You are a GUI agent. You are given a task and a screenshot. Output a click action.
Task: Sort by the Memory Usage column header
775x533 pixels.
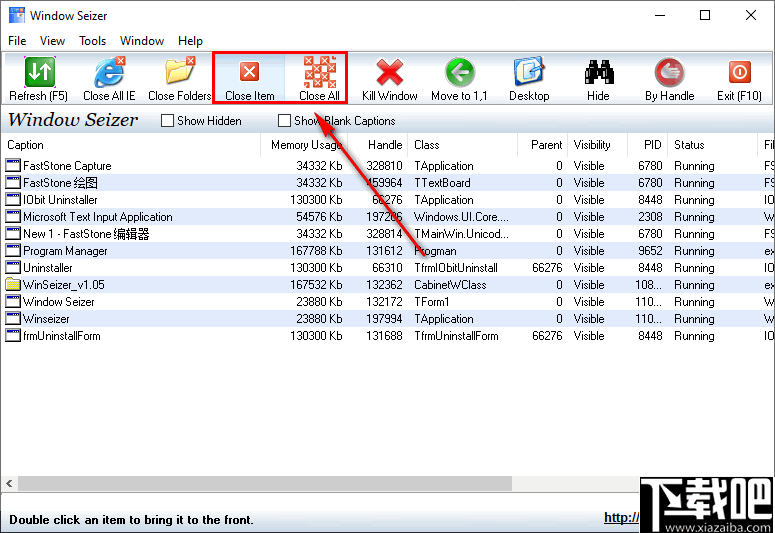click(304, 145)
